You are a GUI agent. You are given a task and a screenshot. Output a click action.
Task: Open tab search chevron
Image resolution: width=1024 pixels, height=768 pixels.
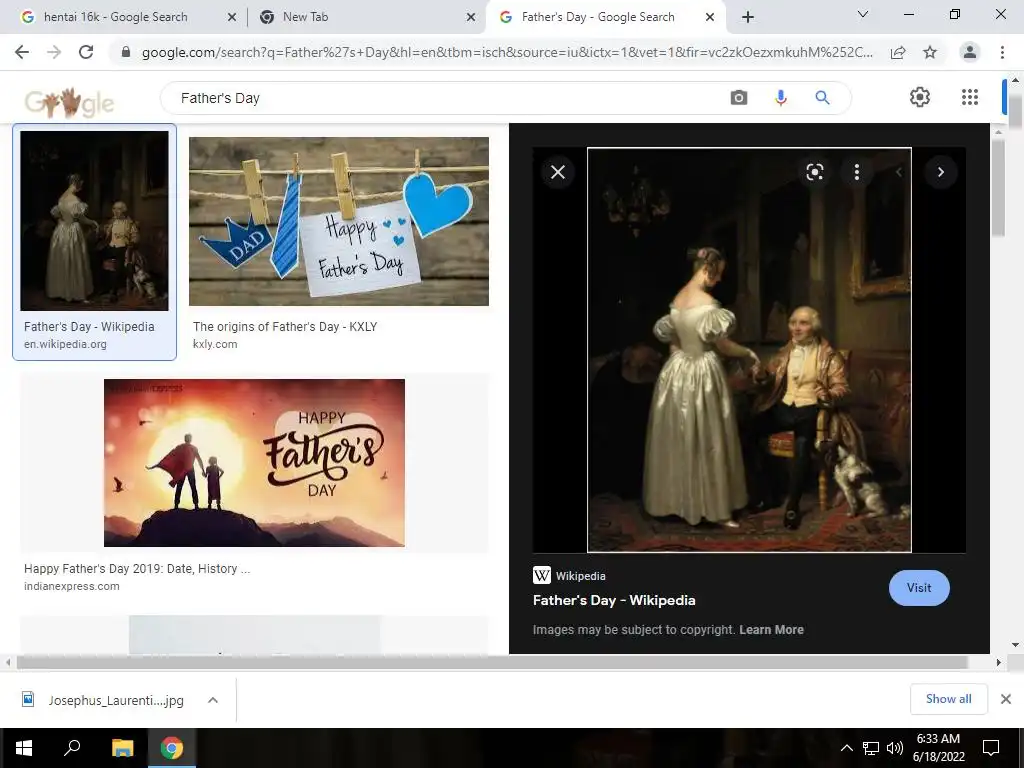(x=863, y=14)
